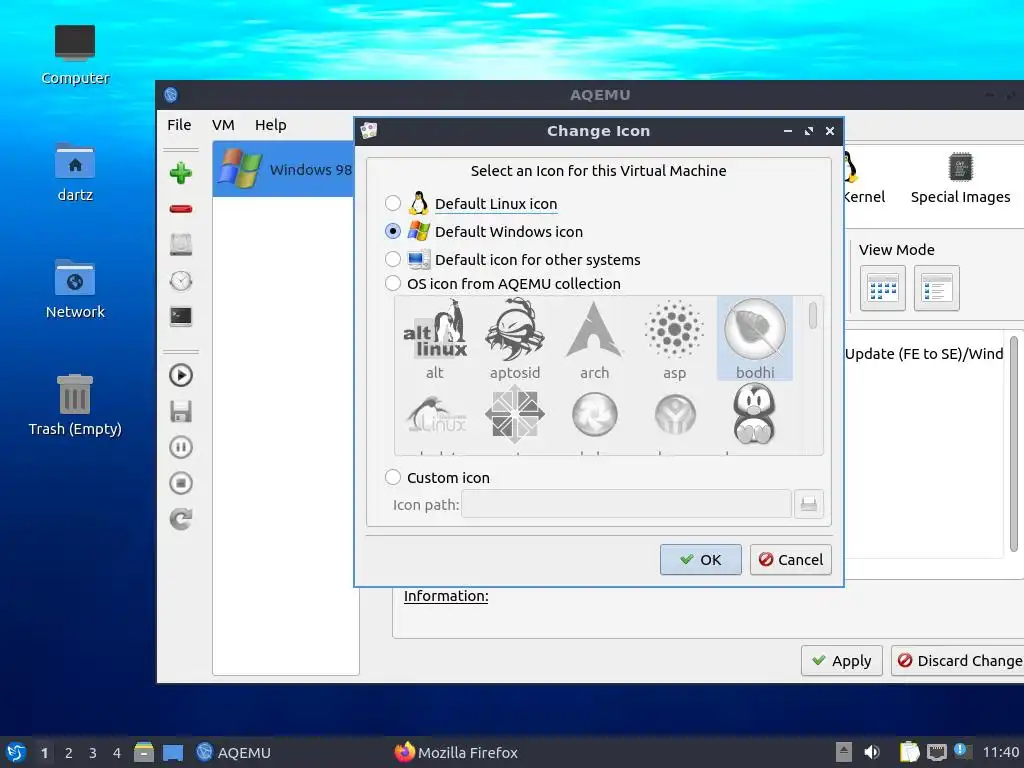
Task: Select Default icon for other systems
Action: 513,259
